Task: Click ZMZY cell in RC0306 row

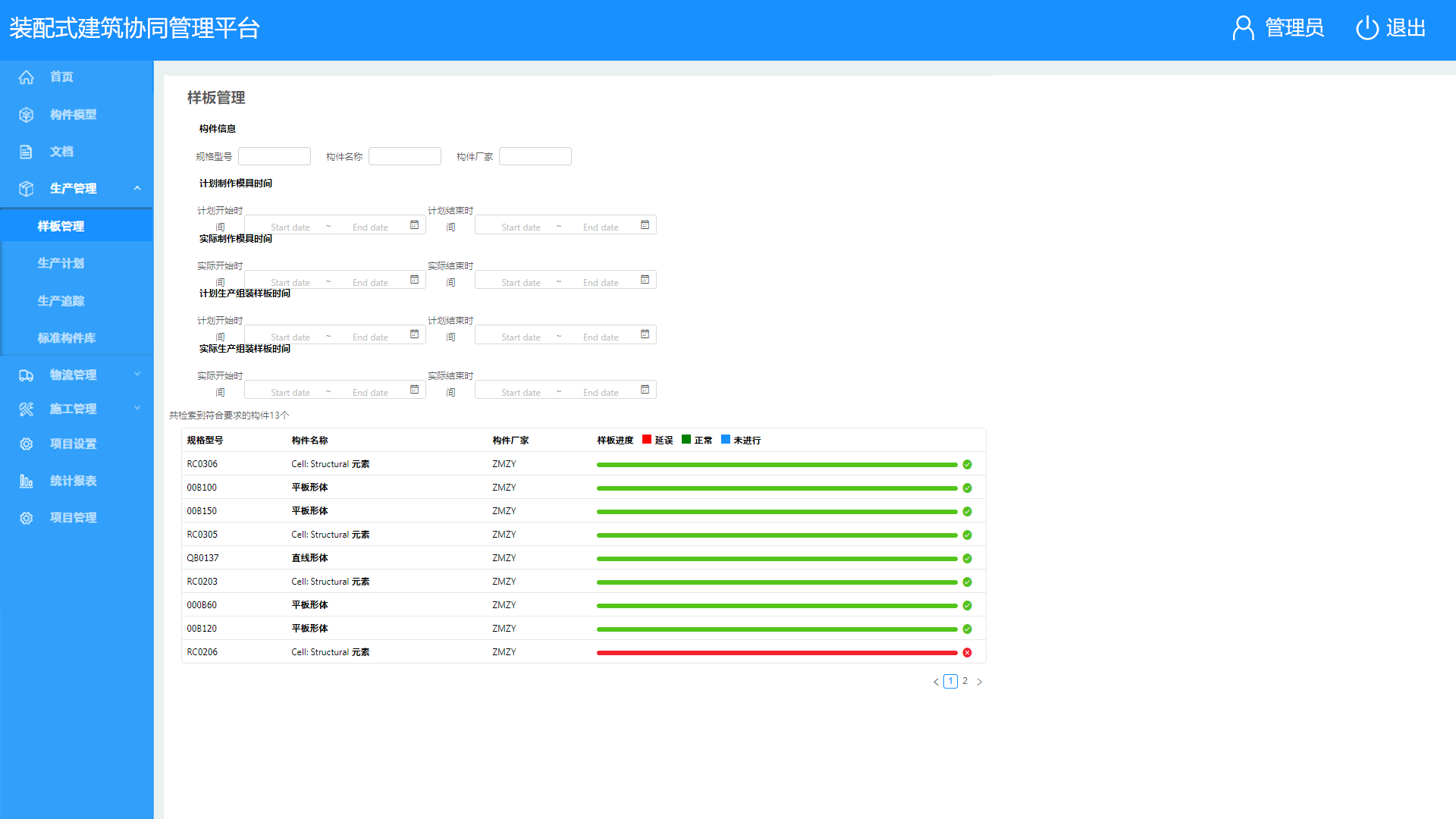Action: (504, 465)
